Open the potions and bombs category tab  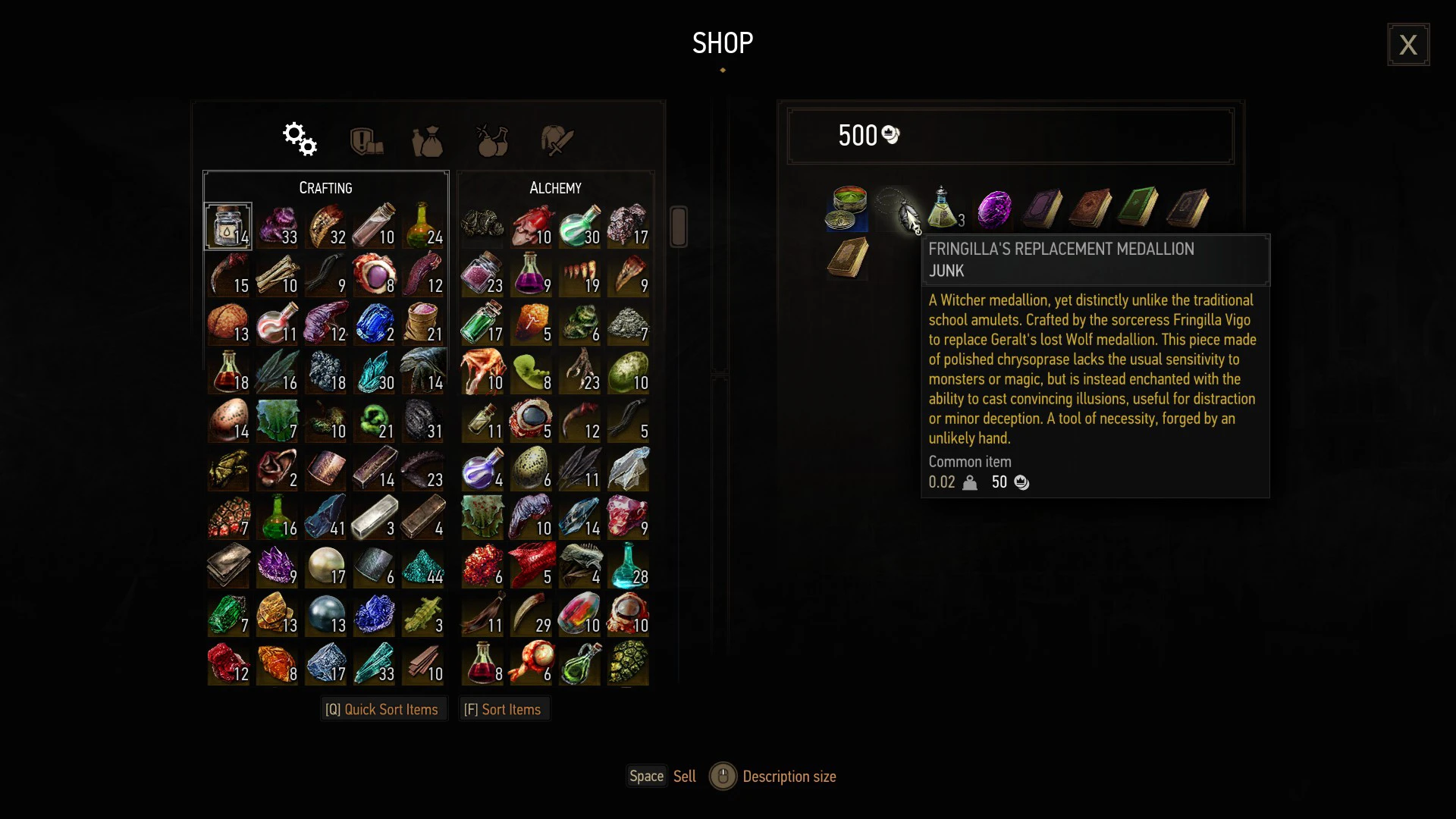(492, 141)
